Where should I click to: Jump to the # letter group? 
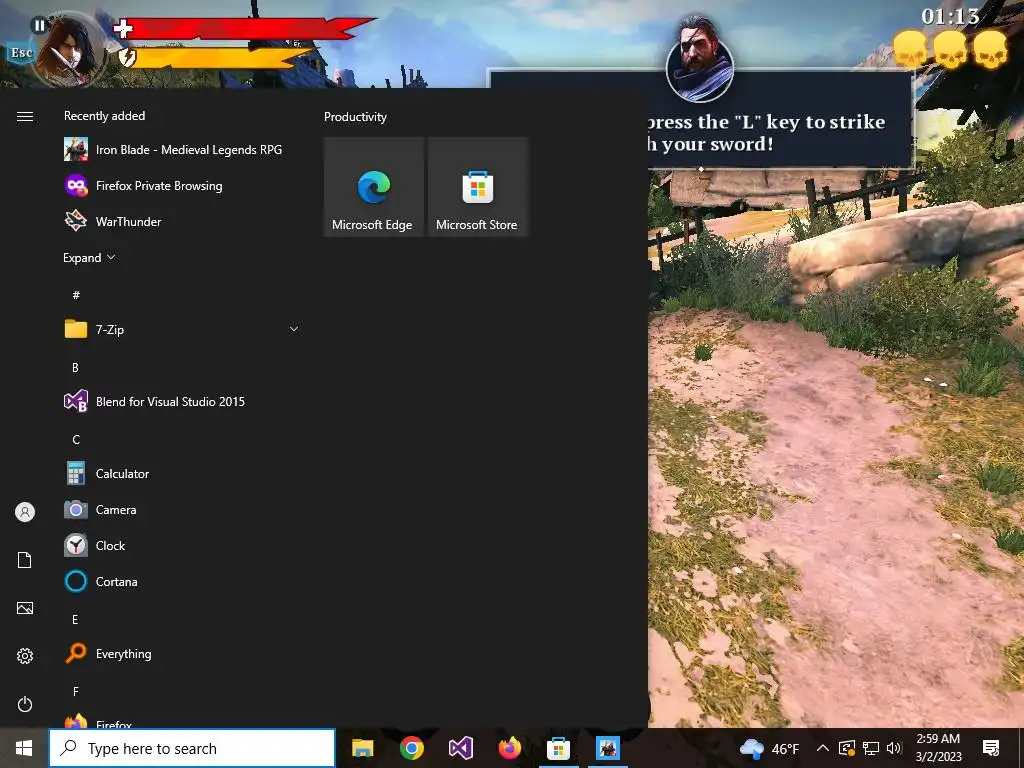(x=76, y=295)
